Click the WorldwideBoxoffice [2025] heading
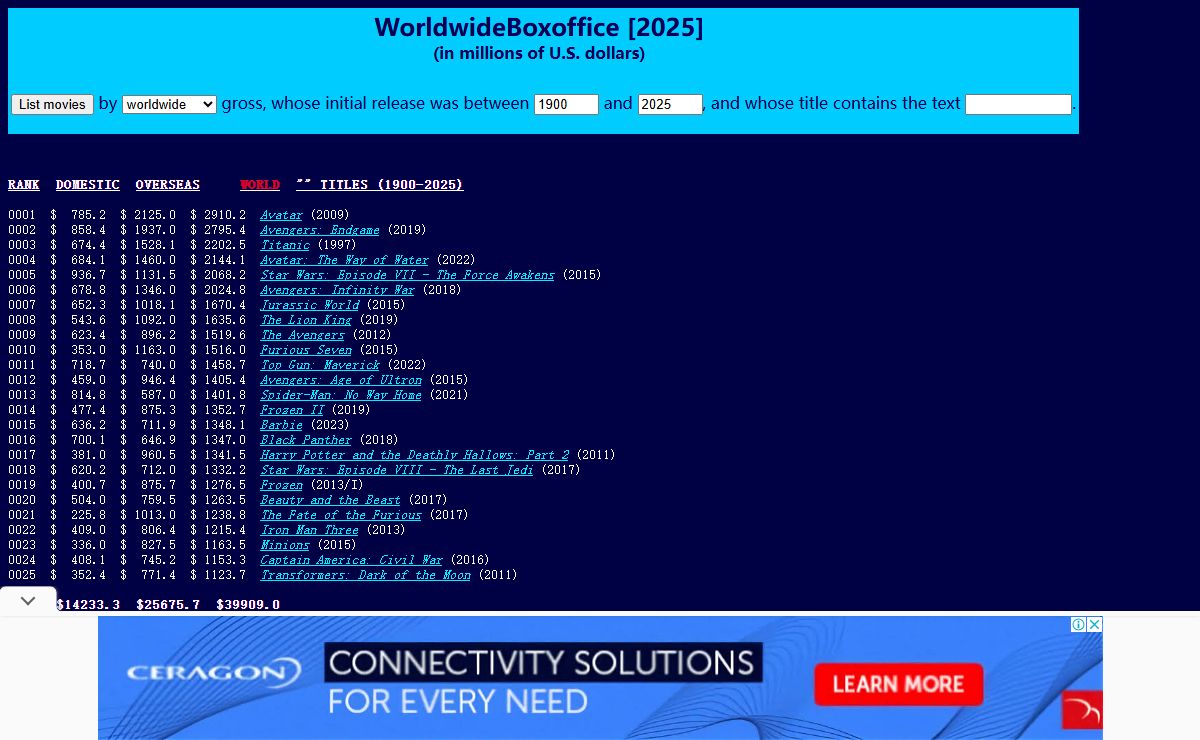This screenshot has height=740, width=1200. tap(539, 28)
